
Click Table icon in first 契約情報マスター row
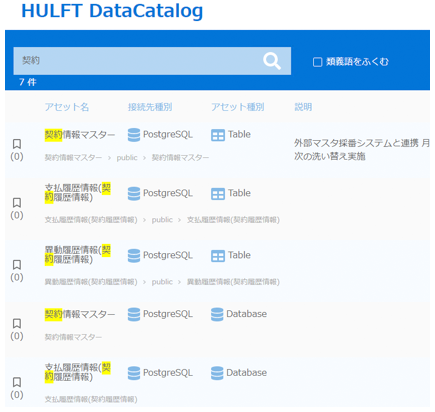coord(218,135)
